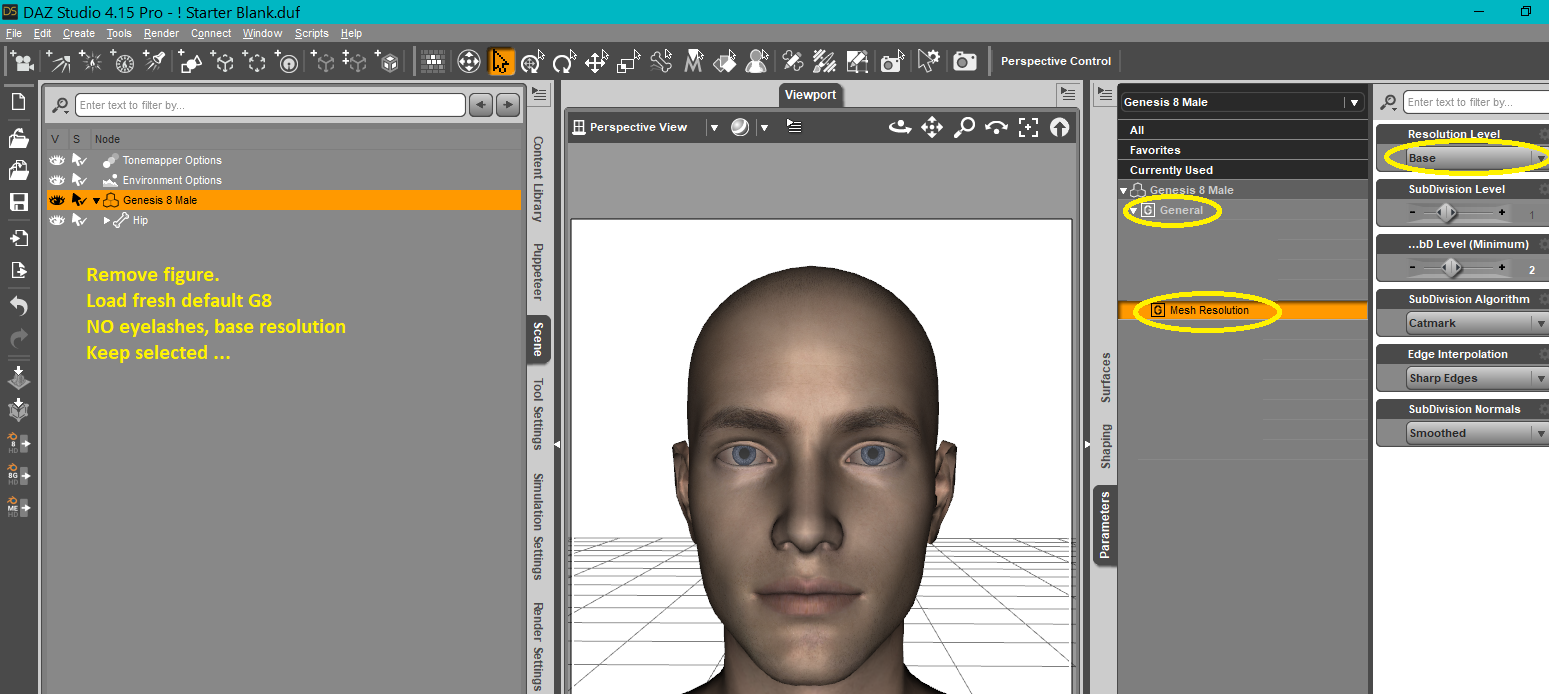This screenshot has height=694, width=1549.
Task: Select the Region Navigator figure tool
Action: coord(758,62)
